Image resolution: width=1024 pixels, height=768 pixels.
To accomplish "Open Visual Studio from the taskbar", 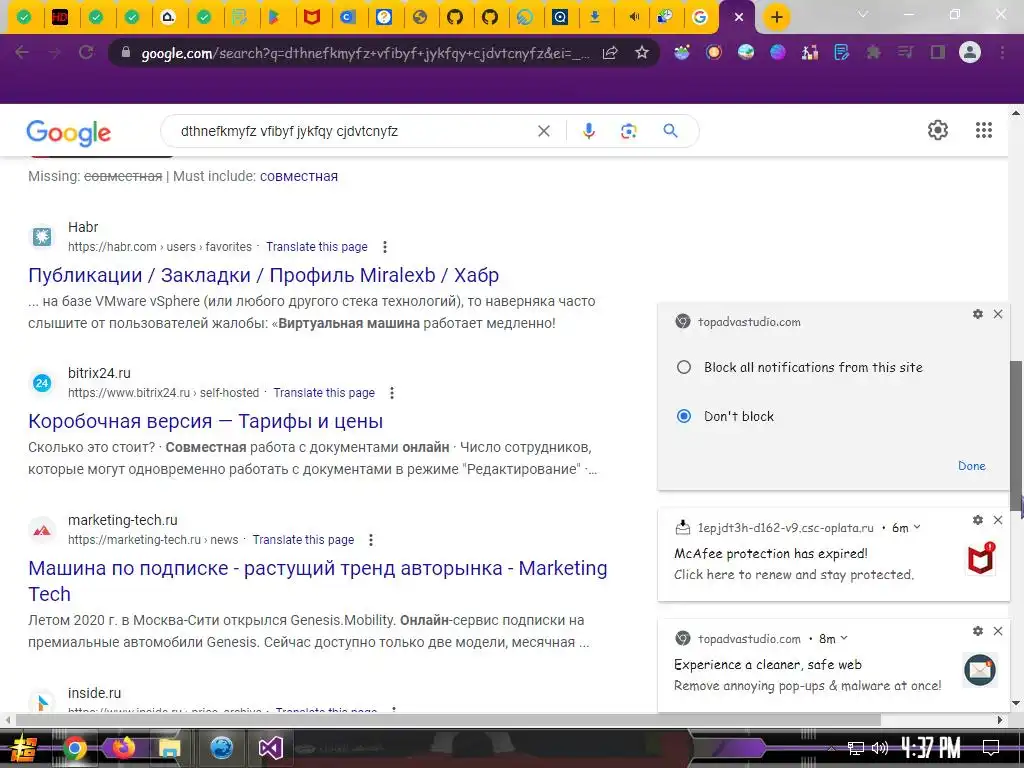I will tap(270, 748).
